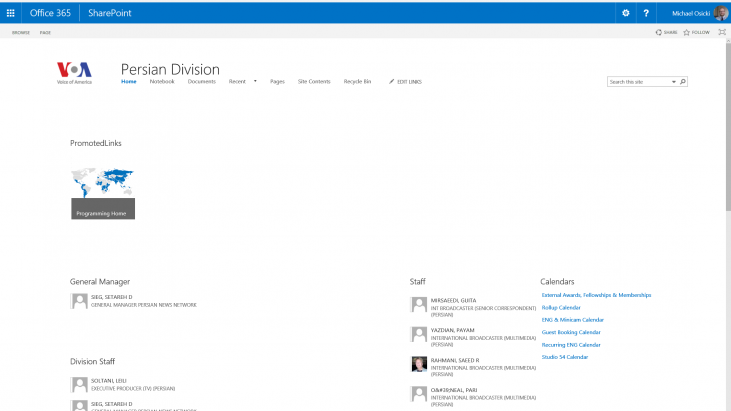The width and height of the screenshot is (731, 411).
Task: Open the help question mark
Action: click(646, 13)
